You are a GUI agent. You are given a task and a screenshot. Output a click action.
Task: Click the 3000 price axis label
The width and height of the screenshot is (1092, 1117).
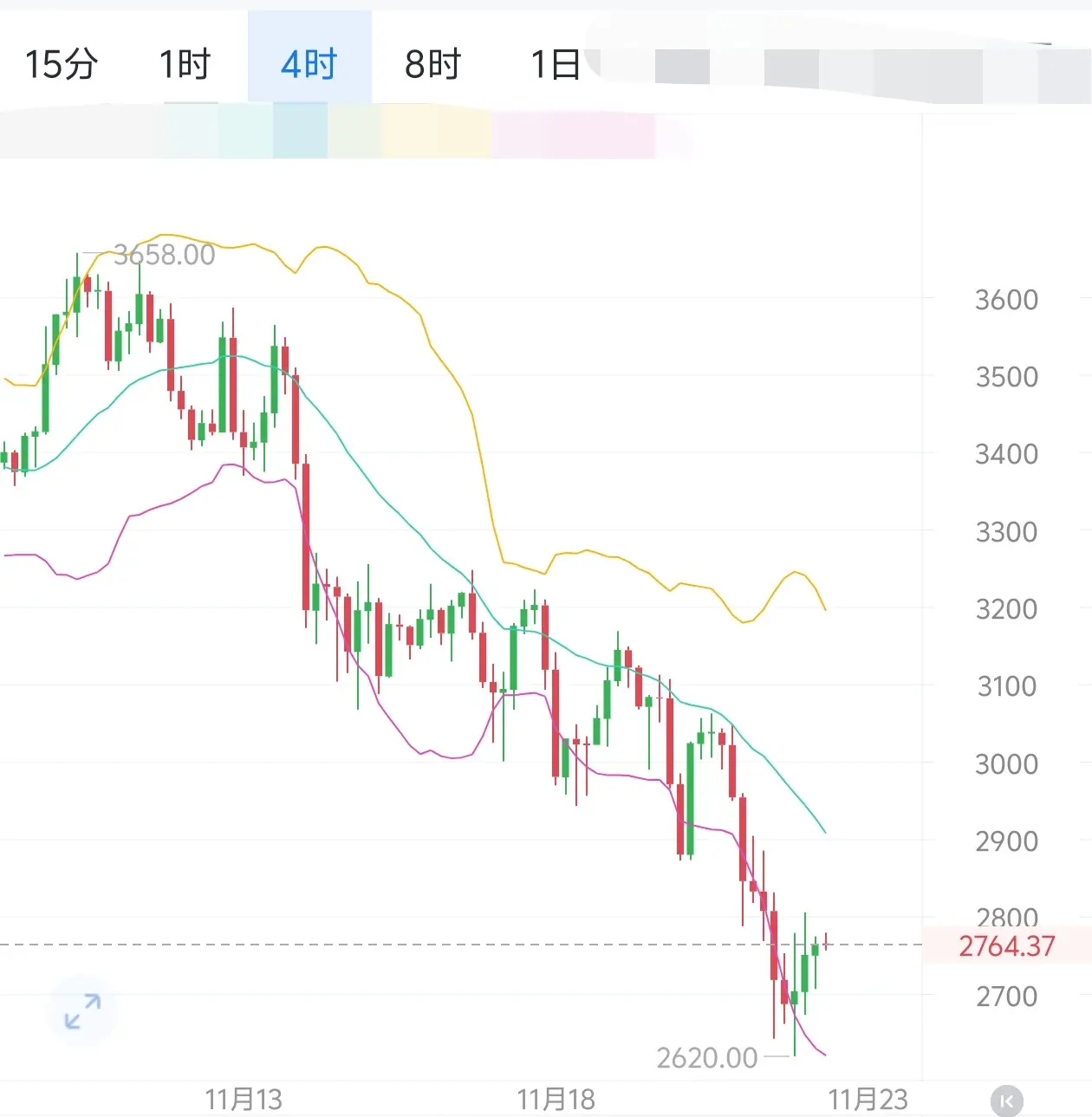[1006, 764]
